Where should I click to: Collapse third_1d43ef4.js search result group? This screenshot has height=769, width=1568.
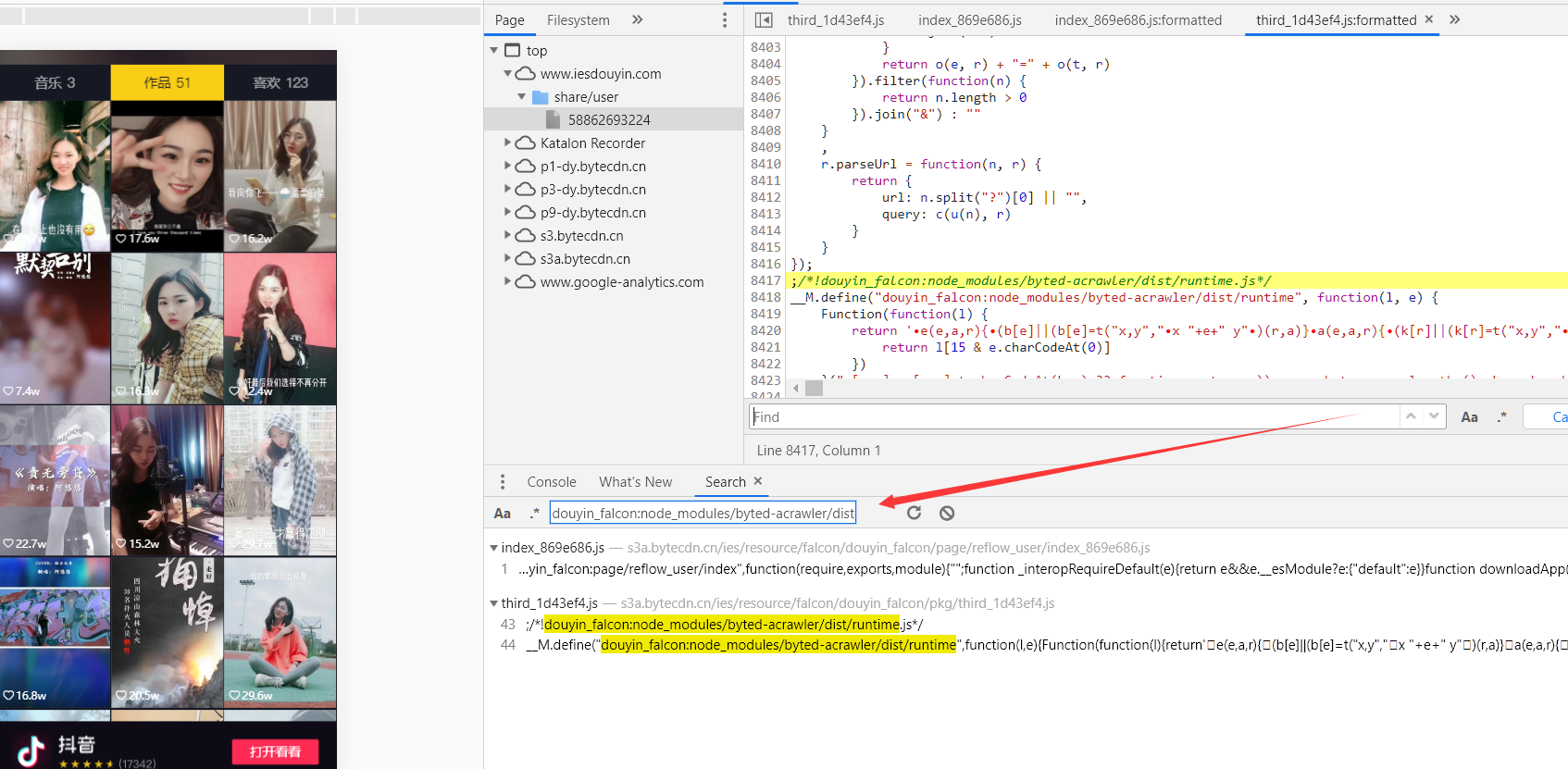pyautogui.click(x=493, y=603)
